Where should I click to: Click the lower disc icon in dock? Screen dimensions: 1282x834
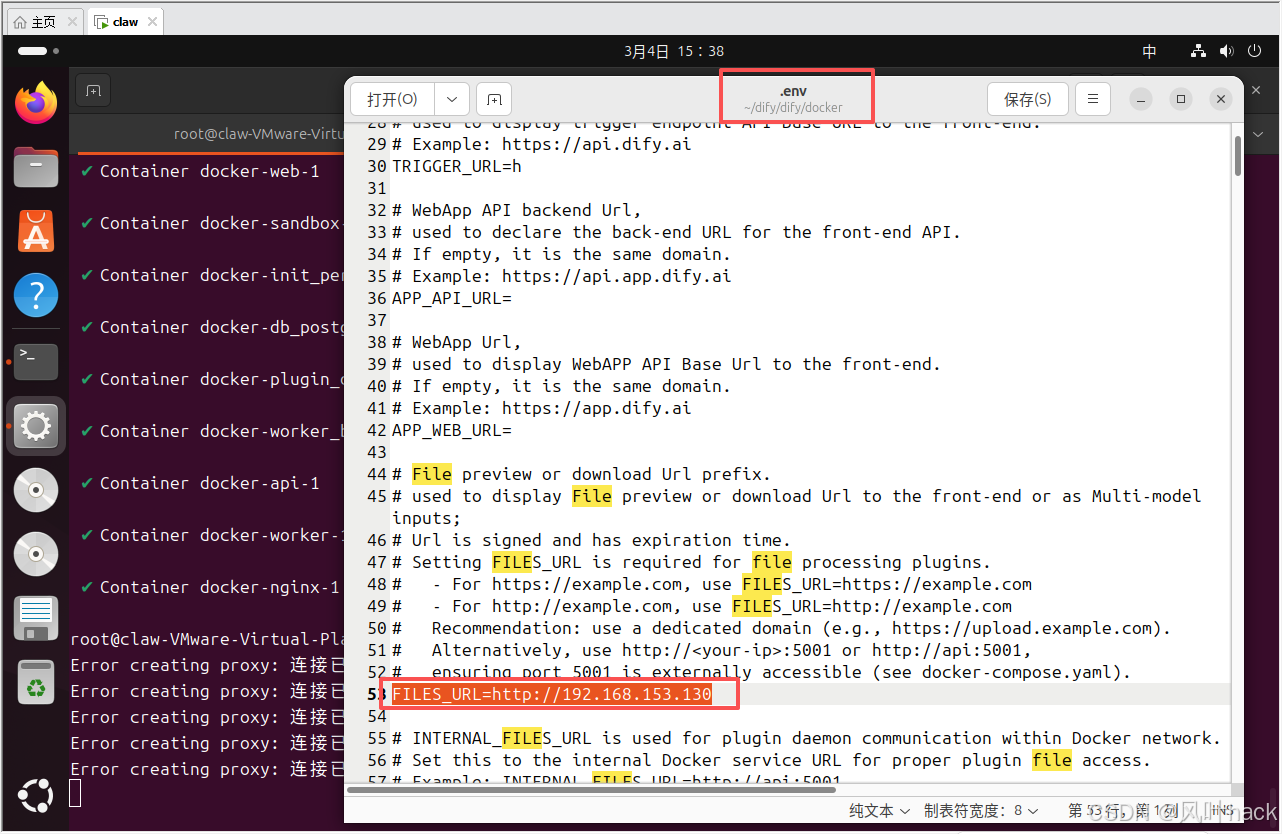point(36,554)
